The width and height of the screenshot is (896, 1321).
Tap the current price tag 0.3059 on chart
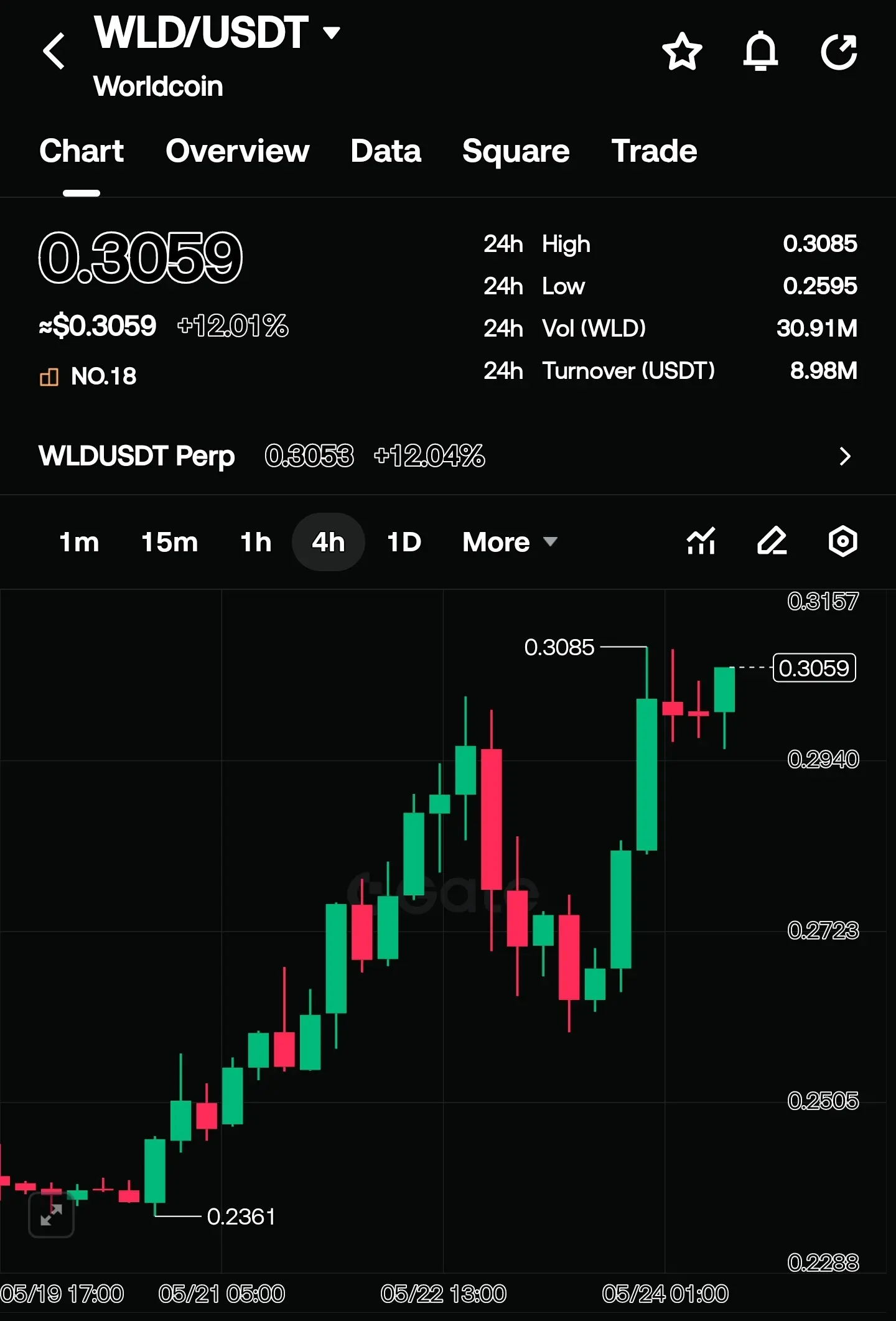coord(814,668)
